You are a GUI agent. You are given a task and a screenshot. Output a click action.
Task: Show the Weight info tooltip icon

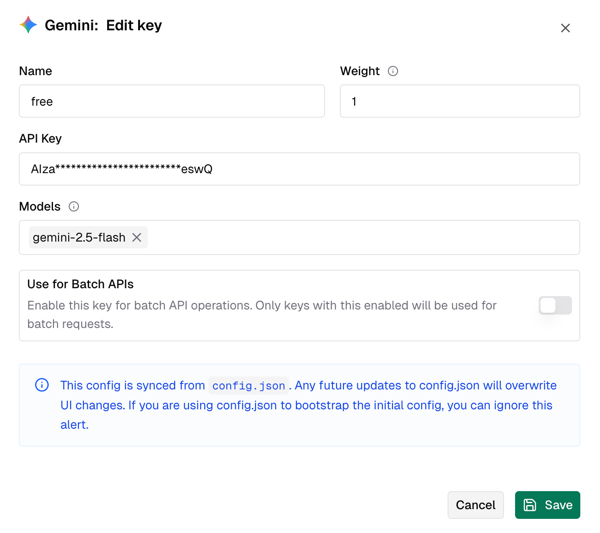(393, 71)
